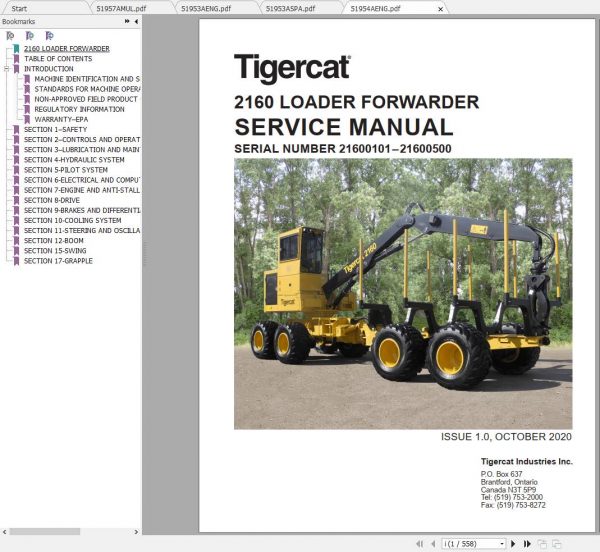Click the double-arrow expand icon in the Bookmarks header

tap(127, 21)
